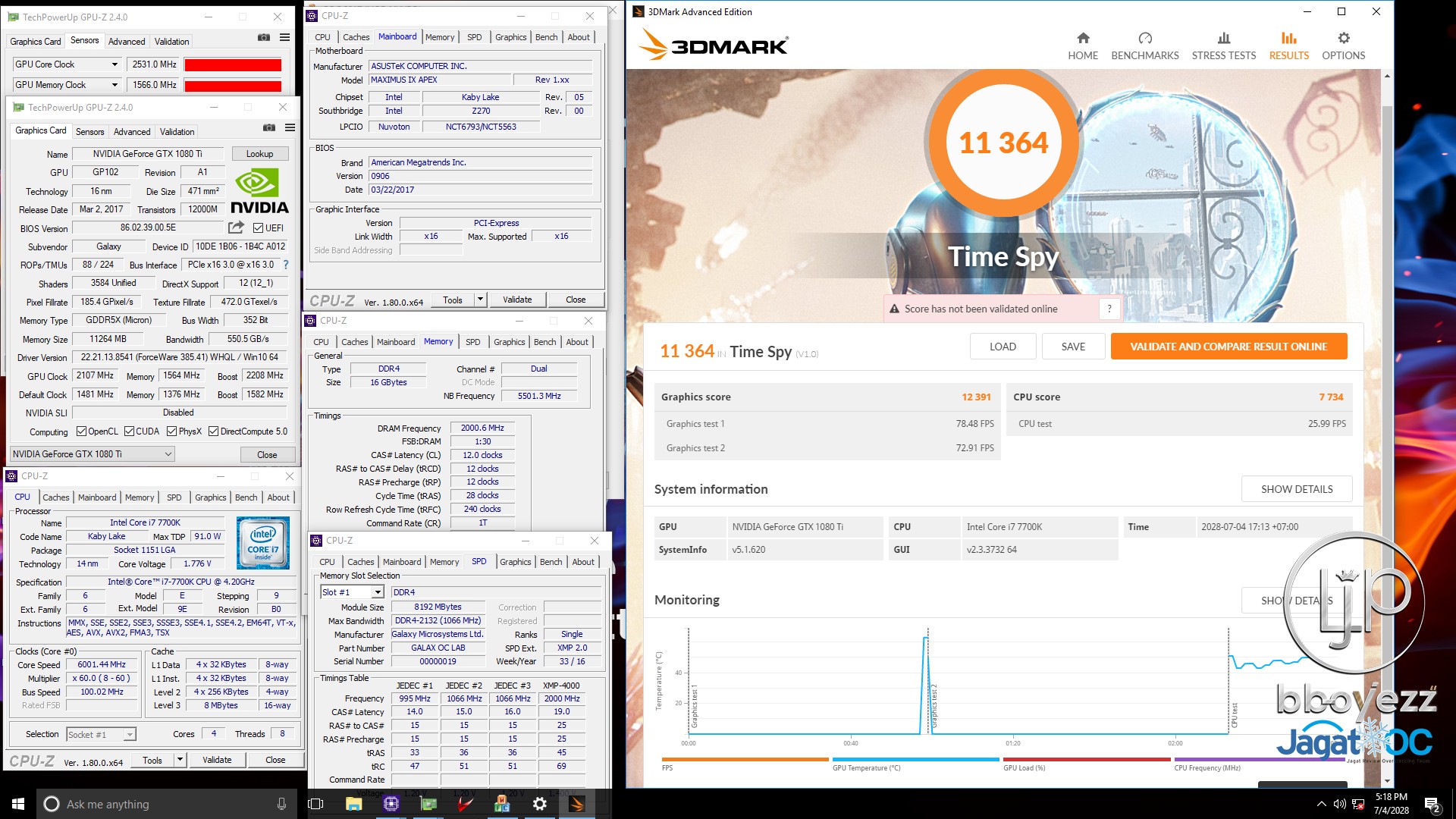Switch to Validation tab in GPU-Z Sensors window
Screen dimensions: 1456x819
pos(171,42)
